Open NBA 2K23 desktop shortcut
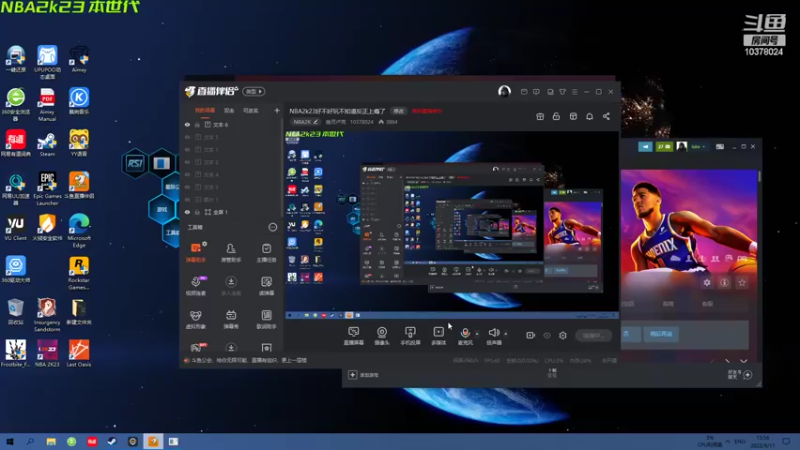Screen dimensions: 800x450 click(47, 353)
